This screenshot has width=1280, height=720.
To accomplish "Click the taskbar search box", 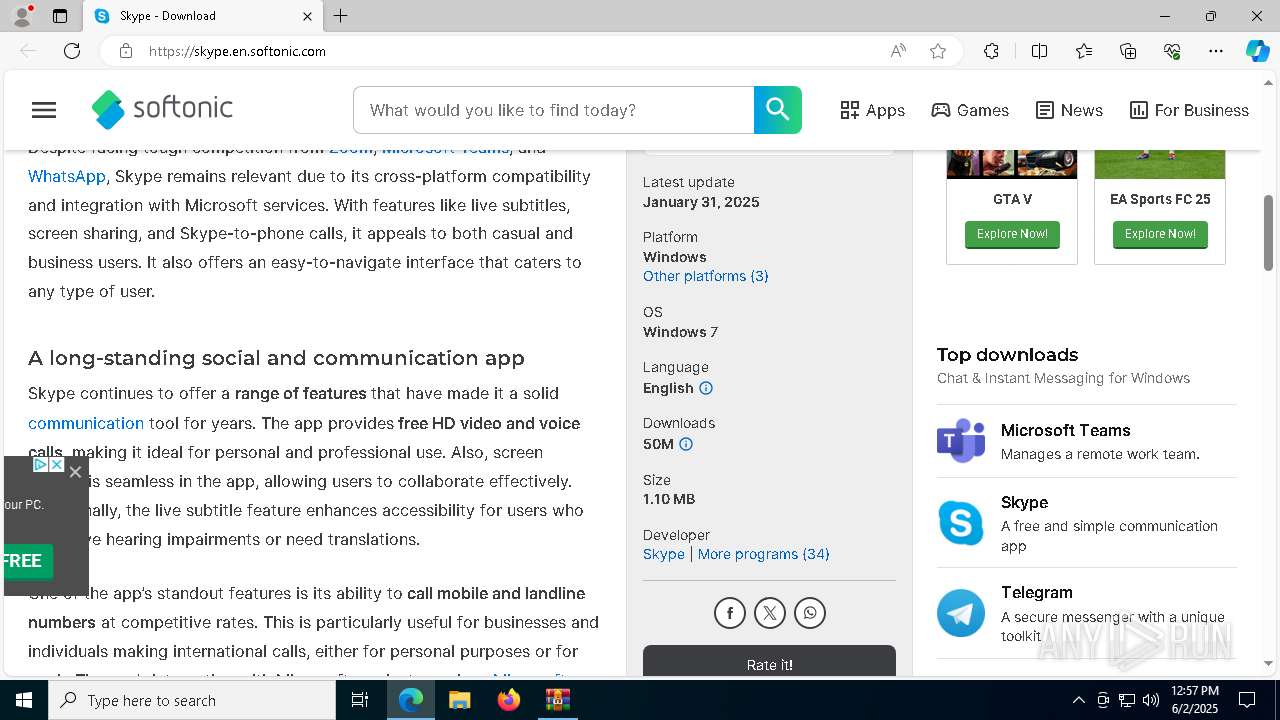I will point(192,700).
